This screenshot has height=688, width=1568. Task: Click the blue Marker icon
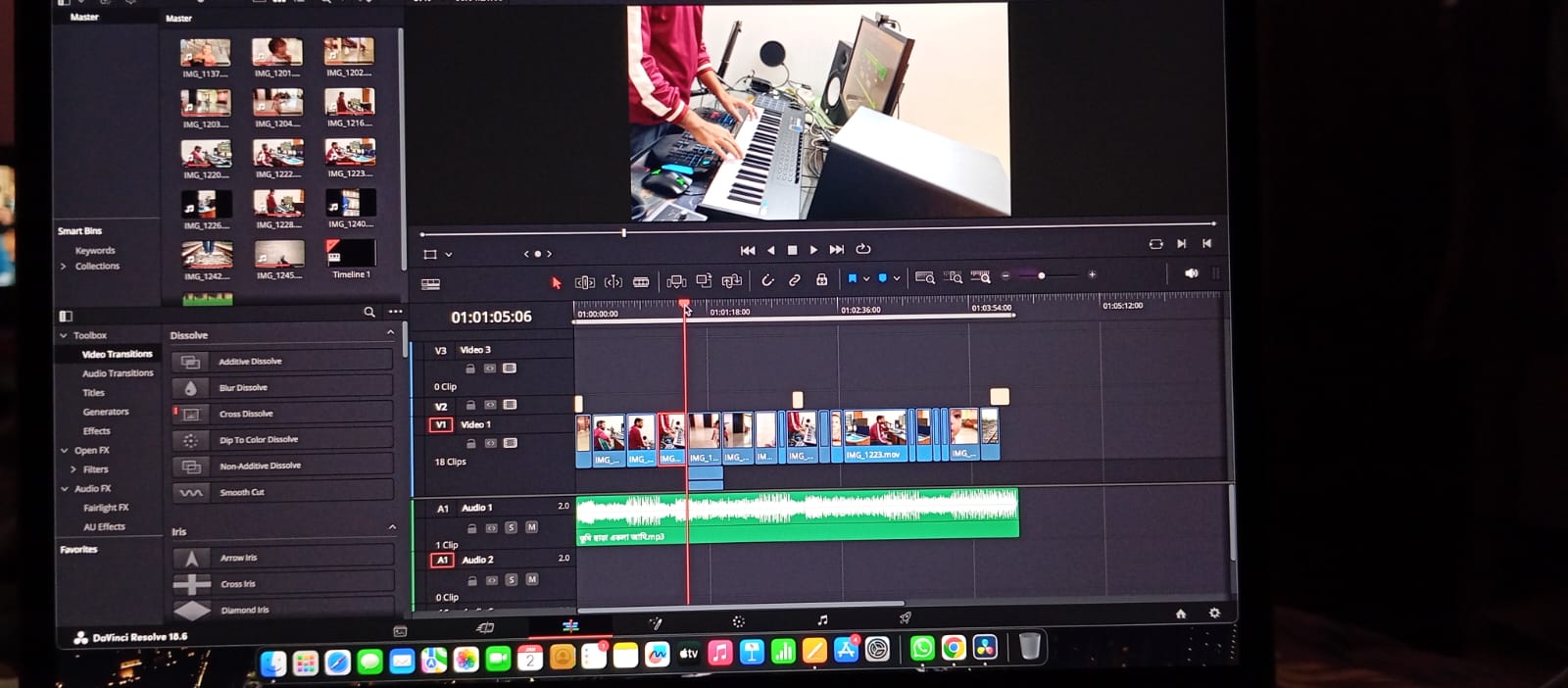click(x=883, y=278)
